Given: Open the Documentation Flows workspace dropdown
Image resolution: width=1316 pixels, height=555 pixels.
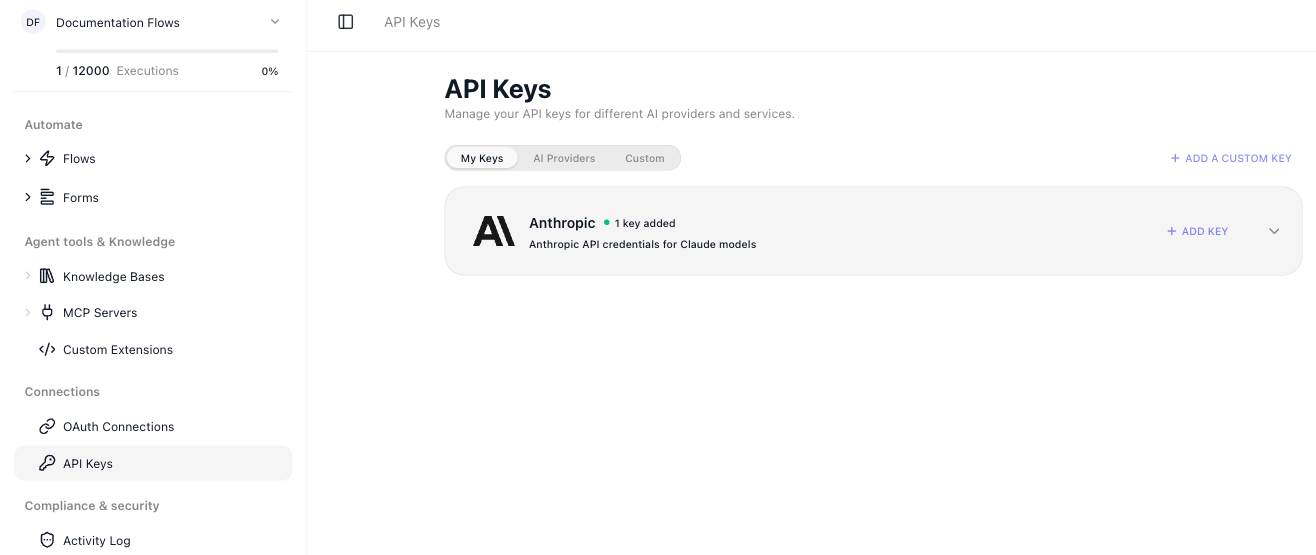Looking at the screenshot, I should pos(275,22).
